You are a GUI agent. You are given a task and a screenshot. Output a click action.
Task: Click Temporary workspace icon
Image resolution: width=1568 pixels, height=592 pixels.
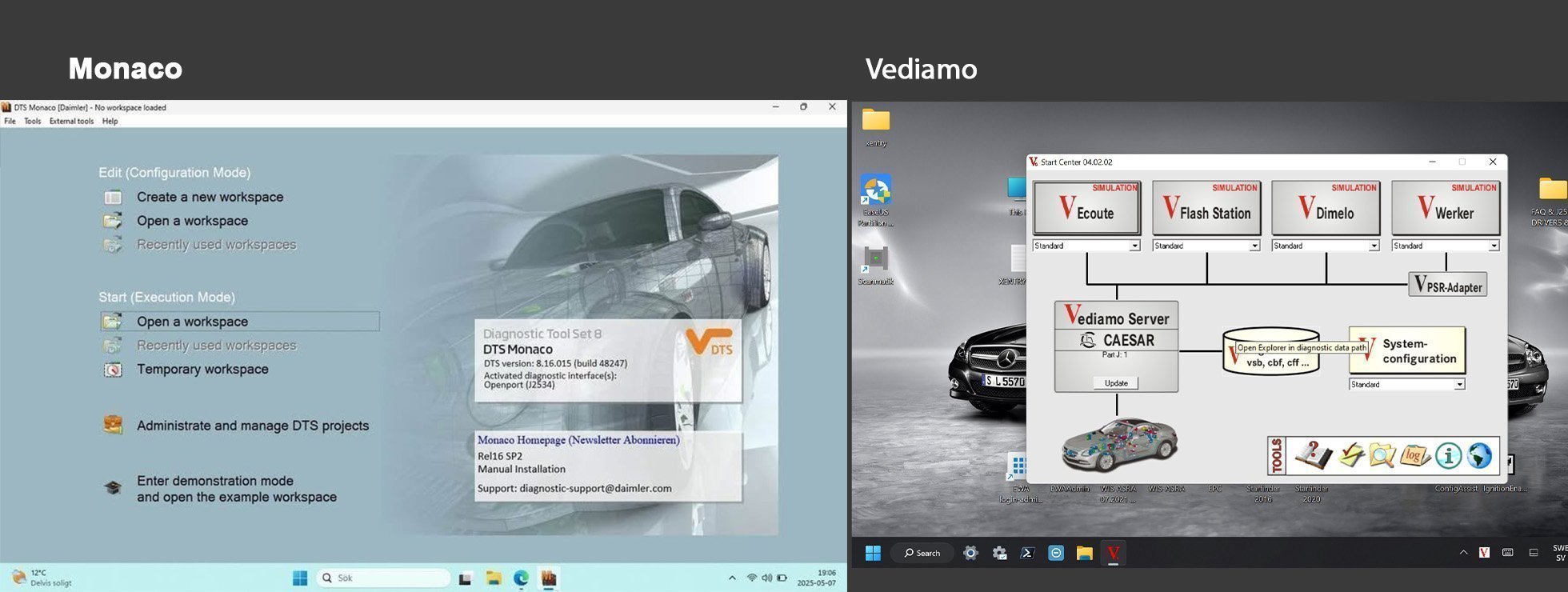[113, 370]
